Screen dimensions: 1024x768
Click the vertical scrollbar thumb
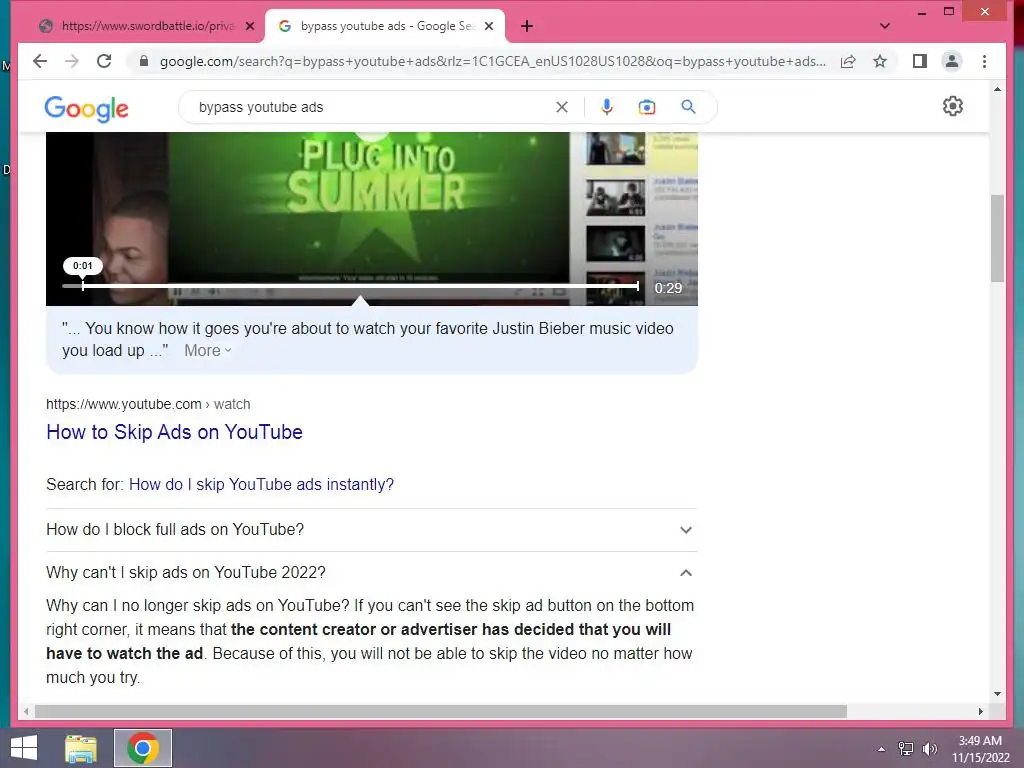[x=997, y=238]
